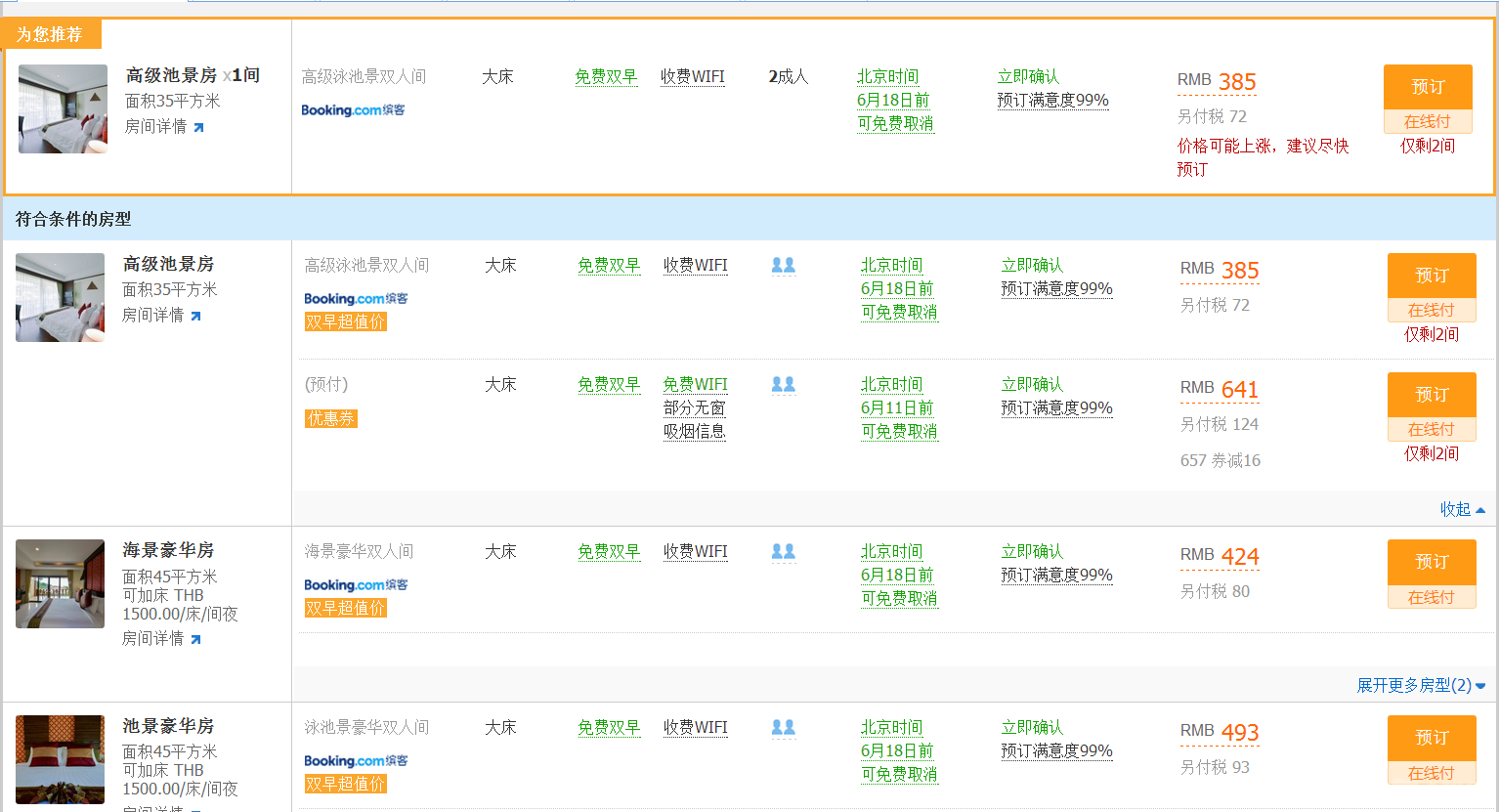Click 为您推荐 tab label

click(49, 34)
